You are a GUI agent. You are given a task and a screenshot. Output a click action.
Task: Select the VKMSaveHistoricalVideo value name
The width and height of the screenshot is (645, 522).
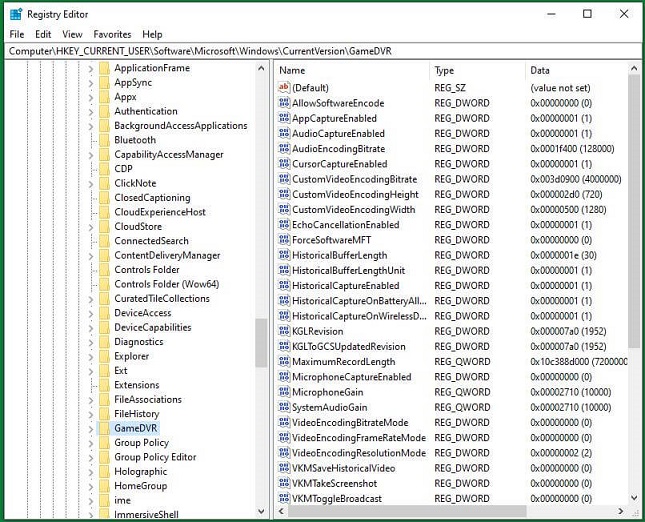(343, 468)
